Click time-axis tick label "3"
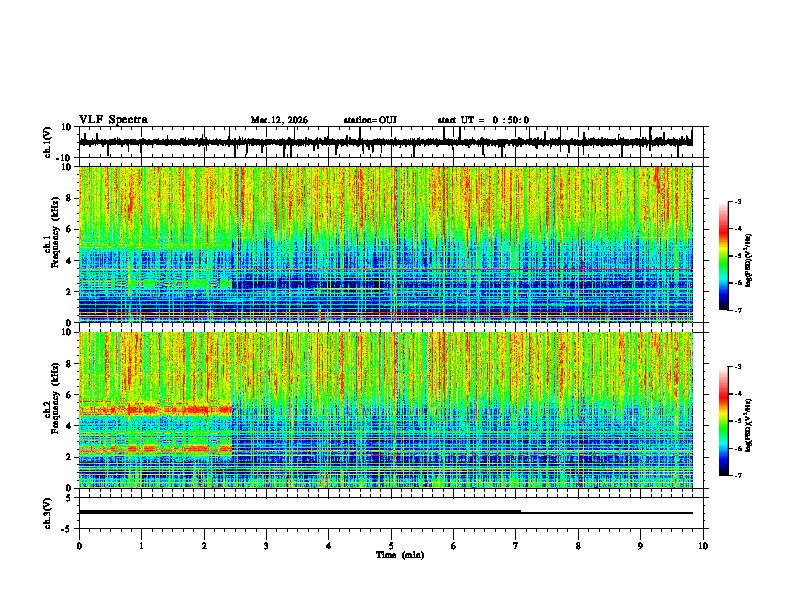792x612 pixels. tap(266, 546)
